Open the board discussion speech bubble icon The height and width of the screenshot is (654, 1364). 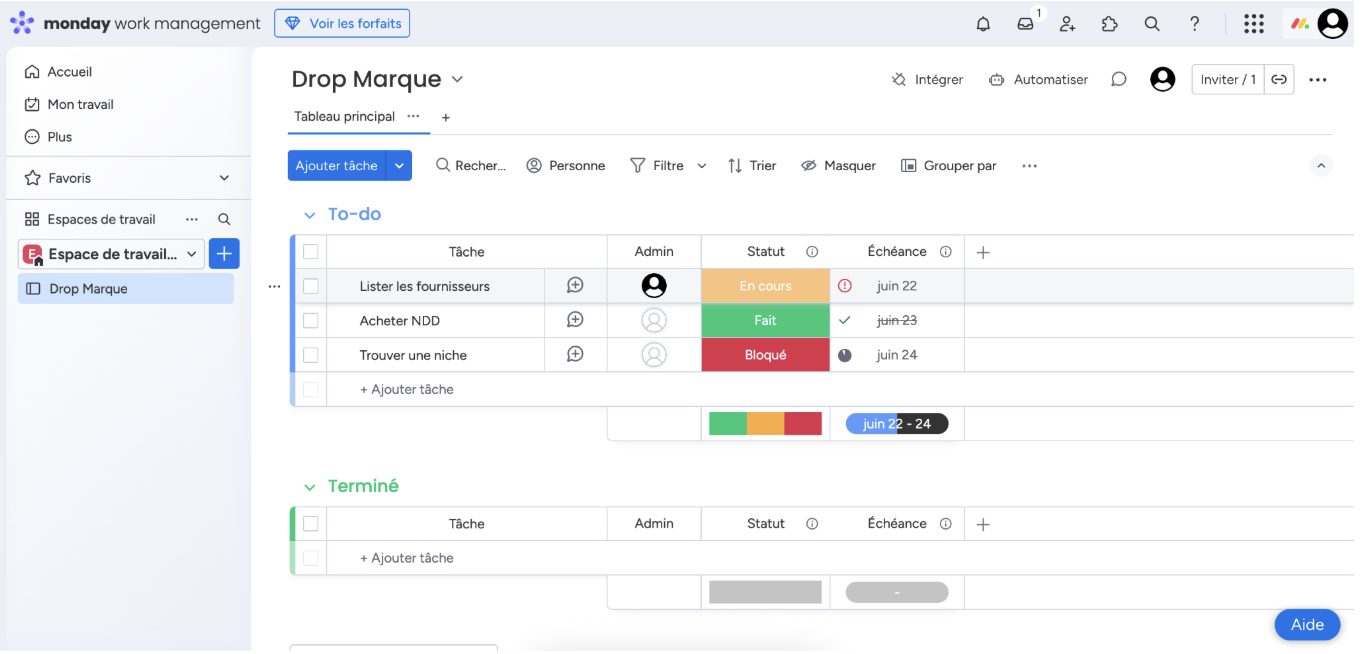point(1119,80)
